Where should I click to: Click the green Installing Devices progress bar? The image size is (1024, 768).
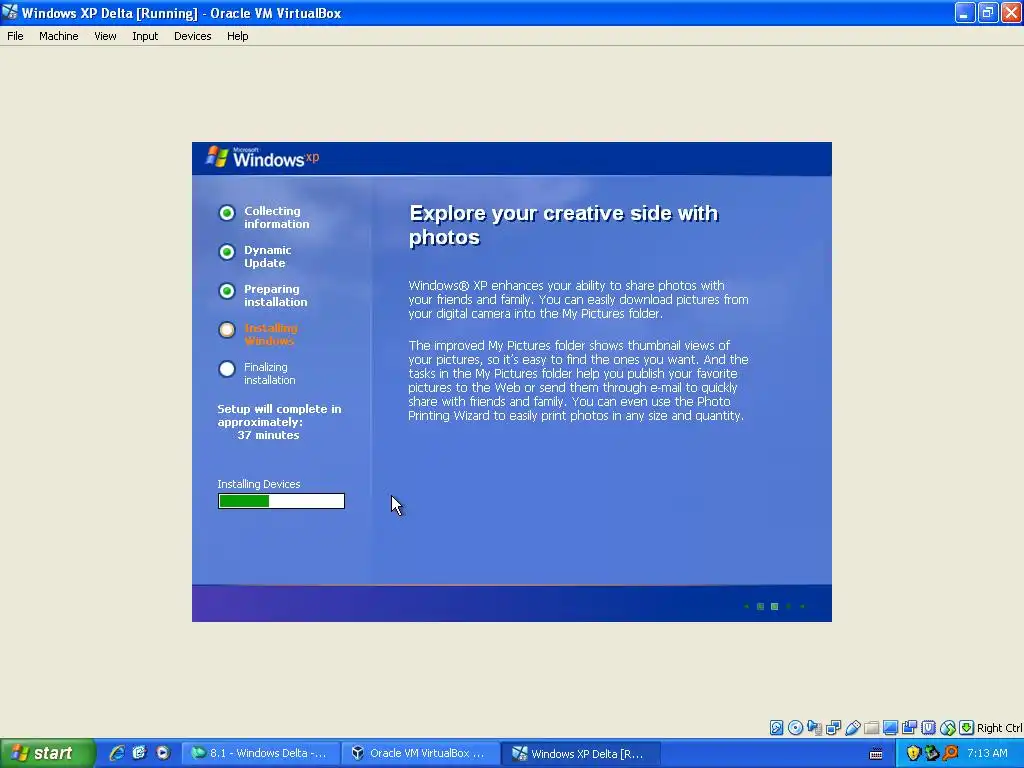(281, 501)
